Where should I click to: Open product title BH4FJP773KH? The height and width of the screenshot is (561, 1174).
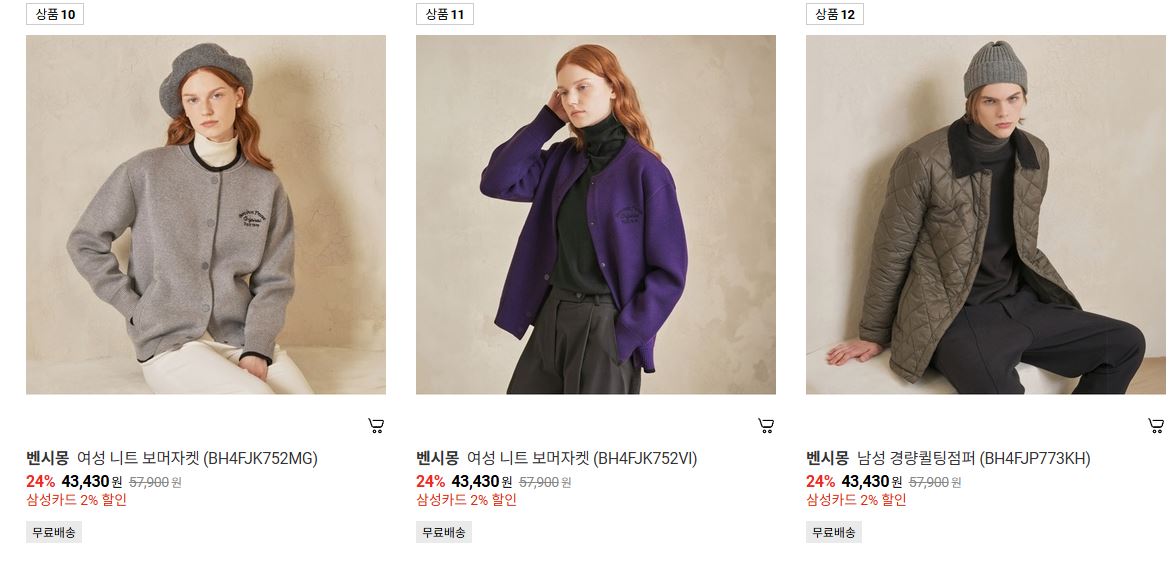(948, 458)
